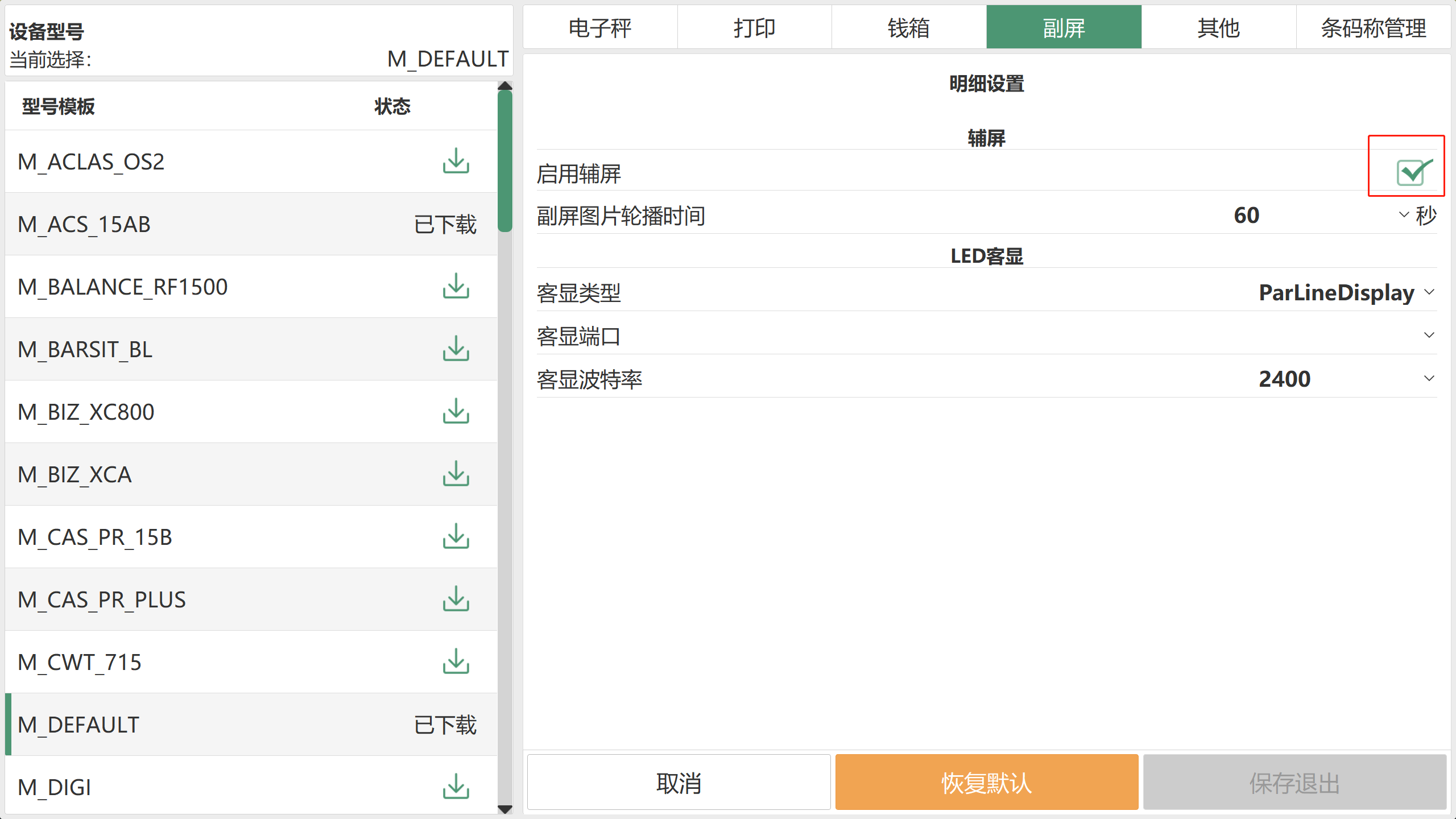
Task: Download the M_BIZ_XC800 template
Action: click(x=456, y=412)
